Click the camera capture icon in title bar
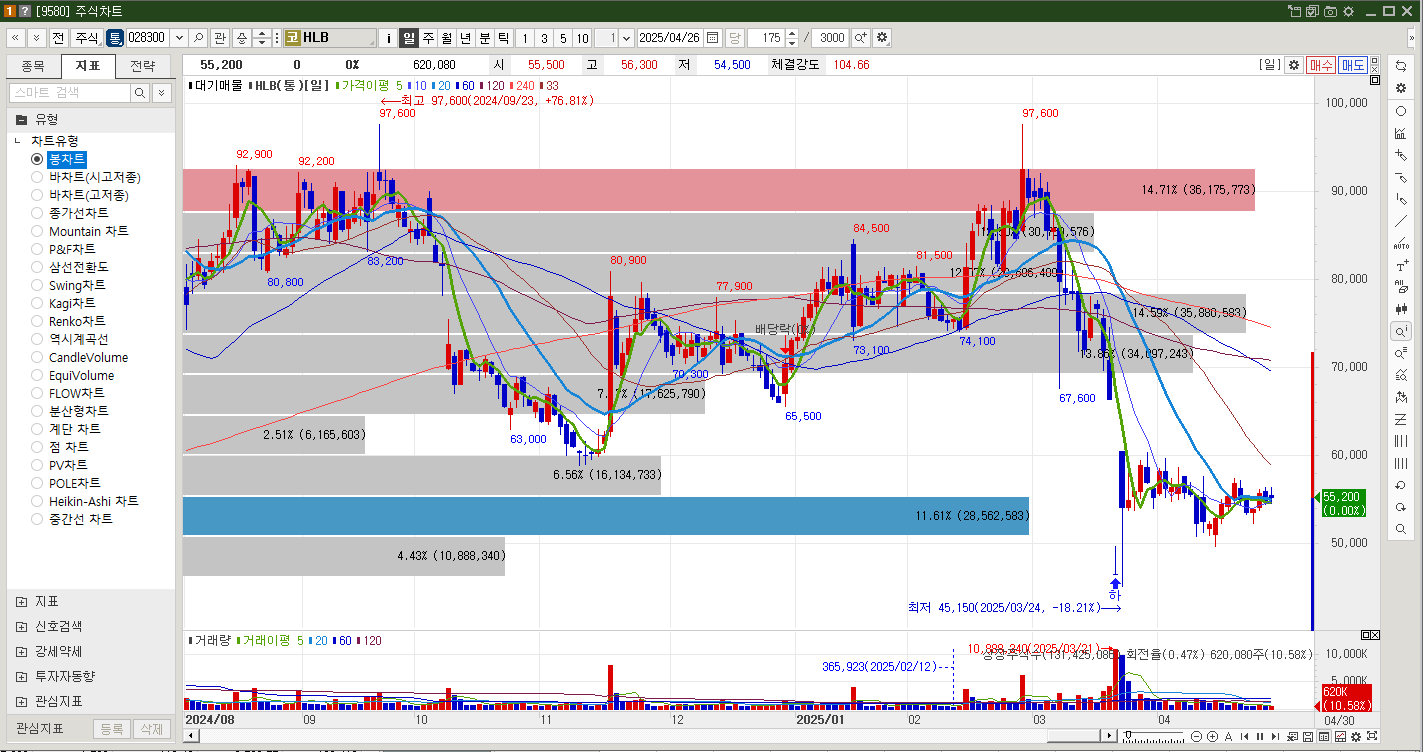 (1329, 11)
